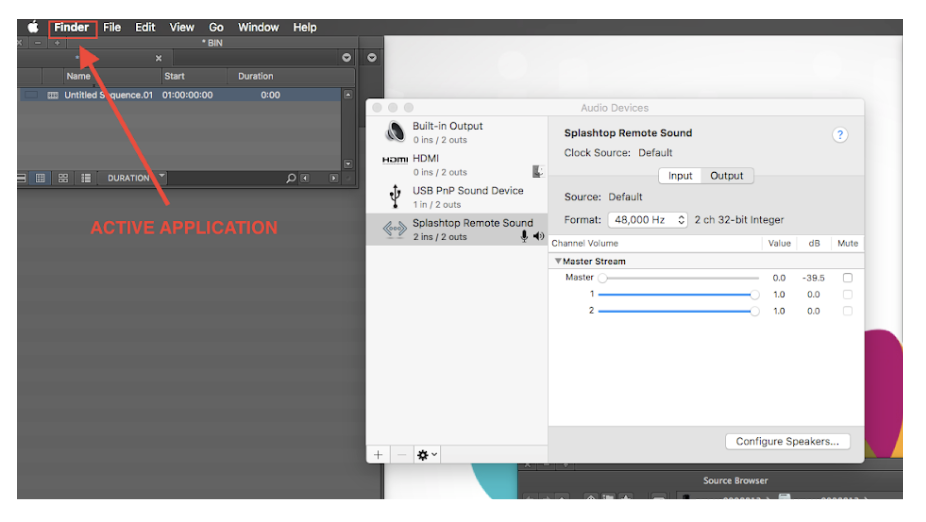Open the round dropdown right of the bin

[371, 57]
